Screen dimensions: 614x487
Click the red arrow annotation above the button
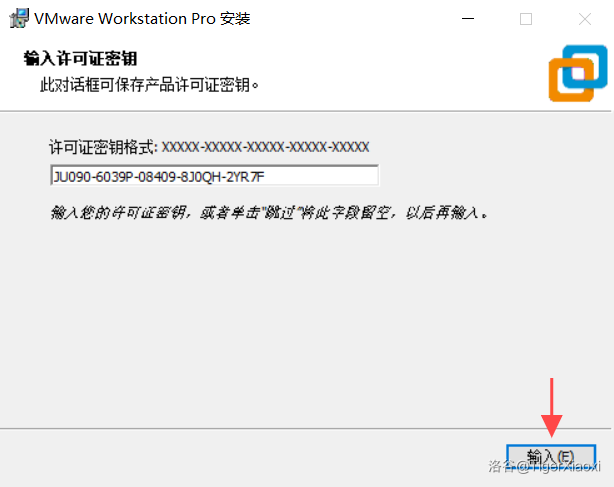pos(552,408)
